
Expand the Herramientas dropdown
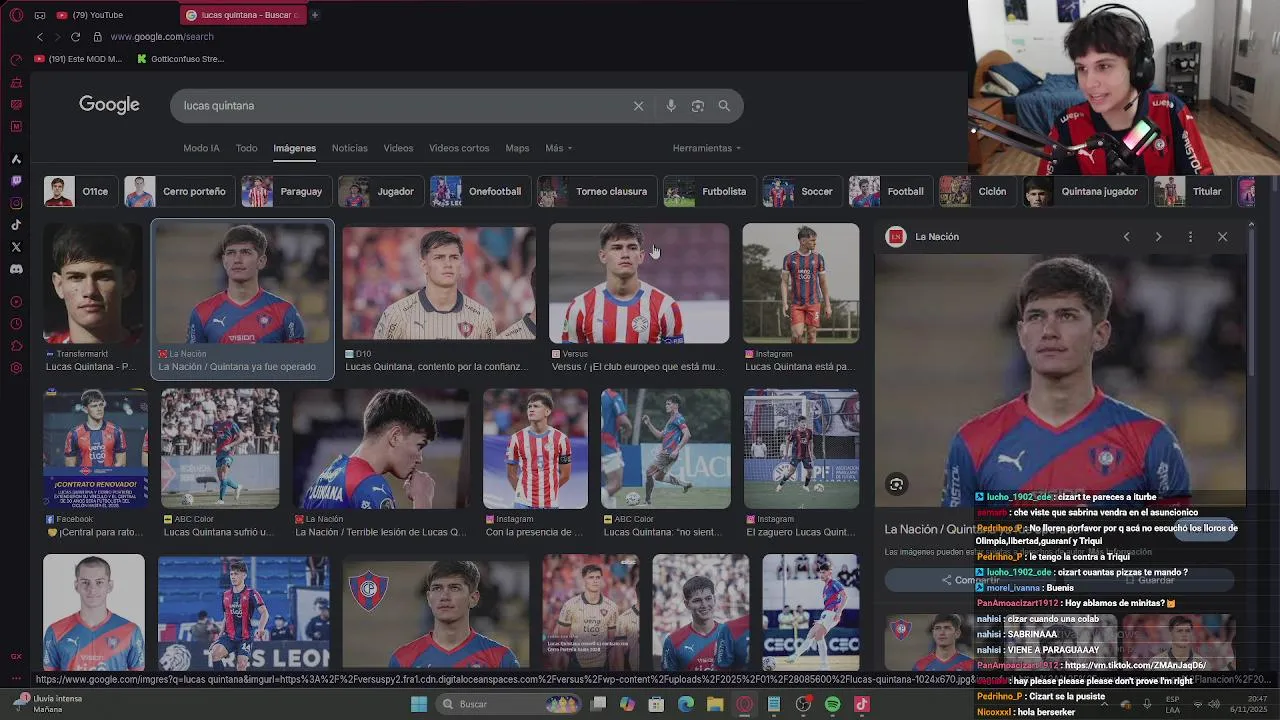707,148
